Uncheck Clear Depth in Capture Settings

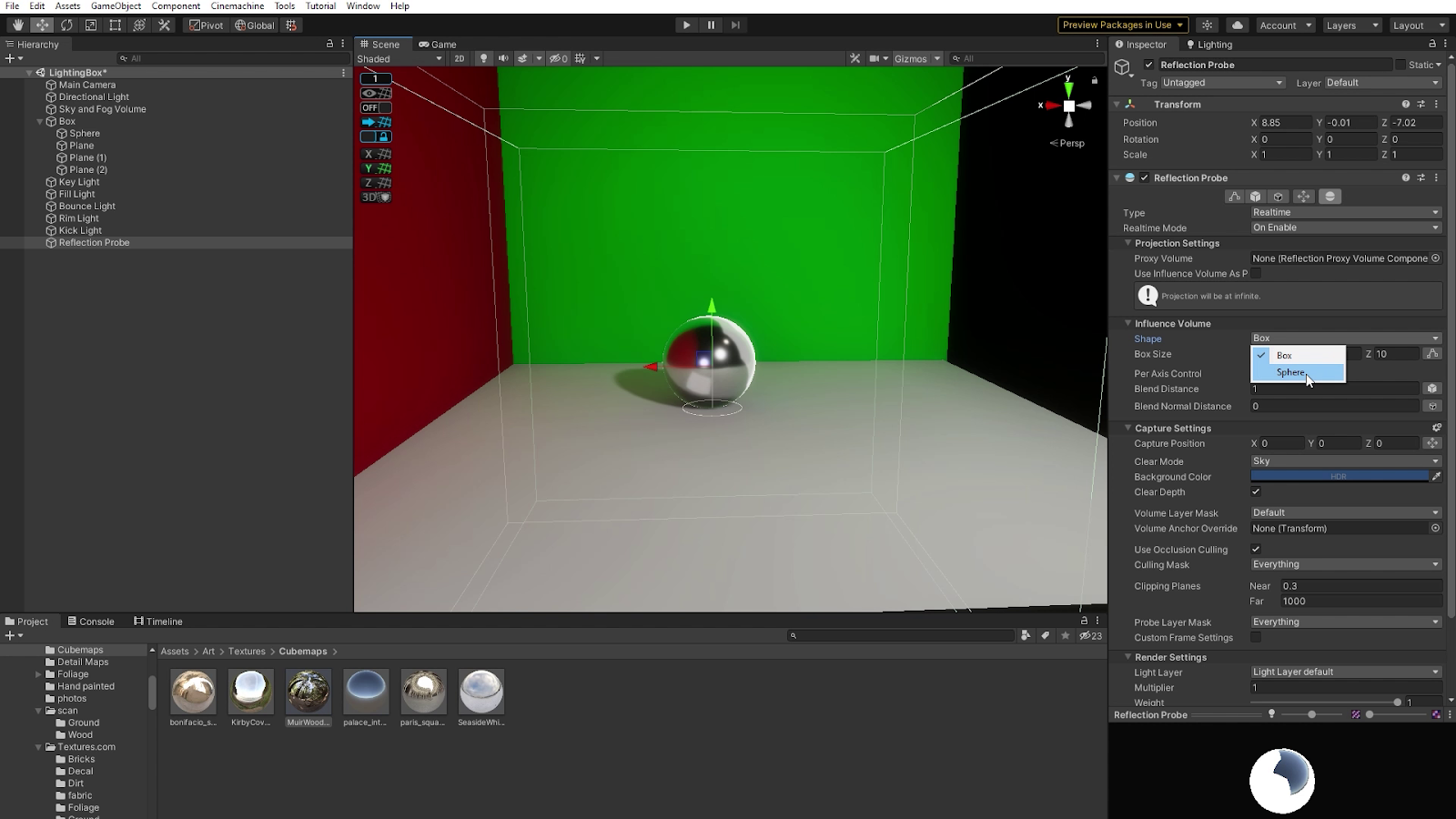point(1256,491)
